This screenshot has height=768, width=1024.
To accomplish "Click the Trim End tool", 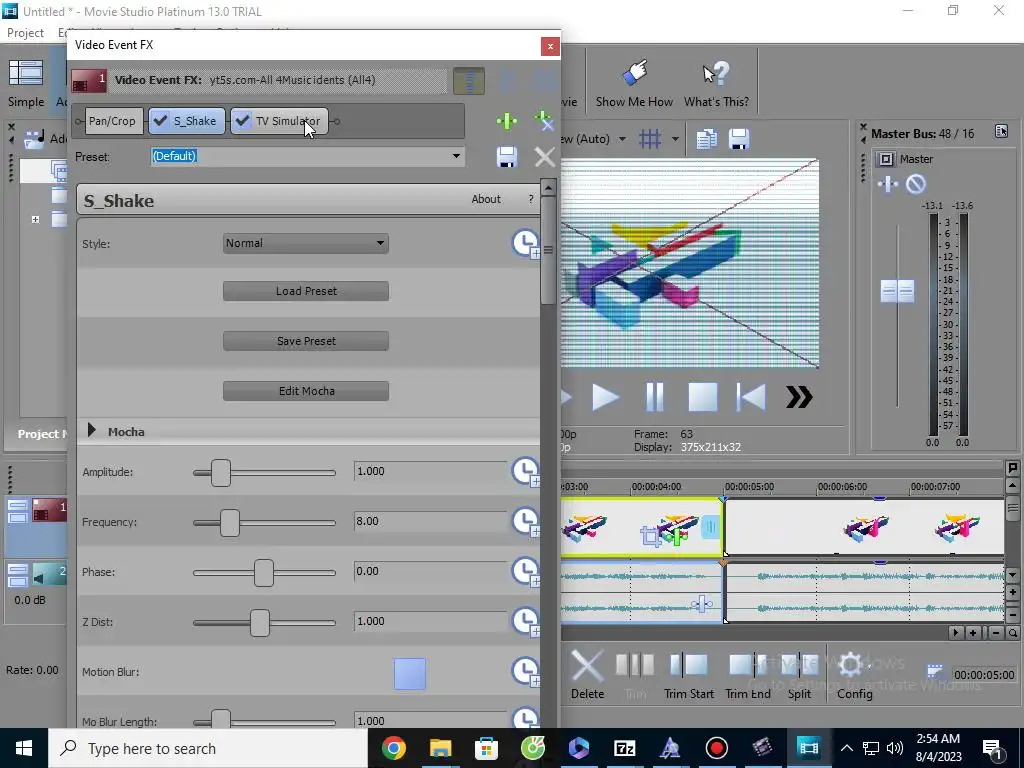I will click(748, 675).
